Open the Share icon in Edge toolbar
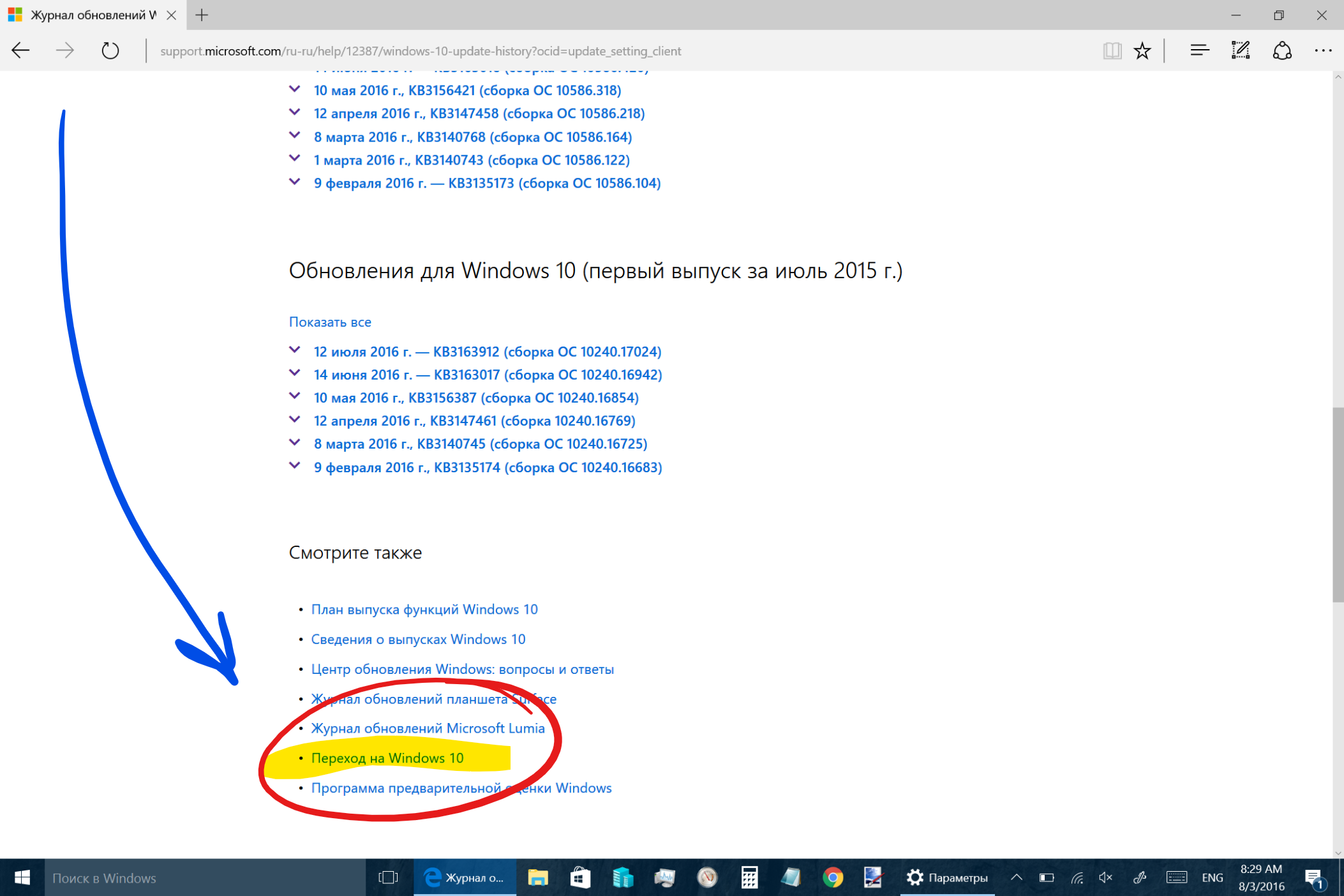The image size is (1344, 896). coord(1282,50)
